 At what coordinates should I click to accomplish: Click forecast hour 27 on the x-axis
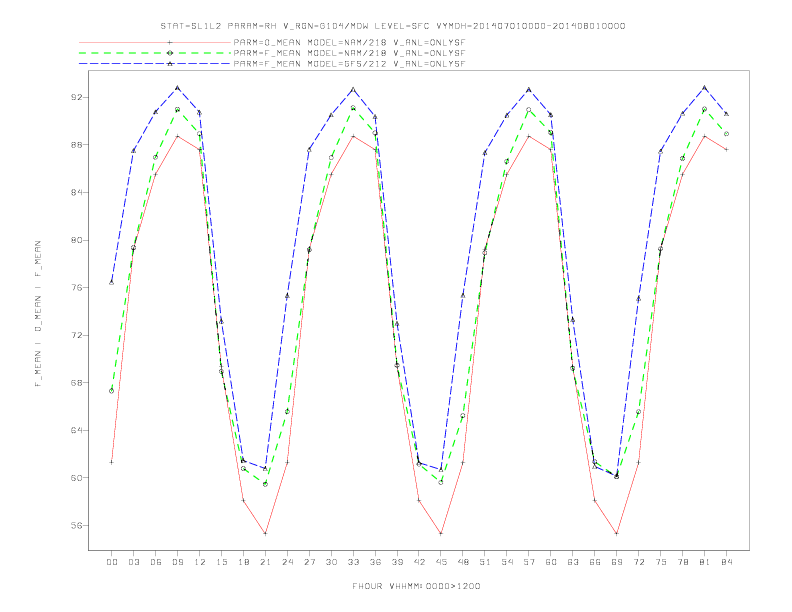pyautogui.click(x=309, y=562)
